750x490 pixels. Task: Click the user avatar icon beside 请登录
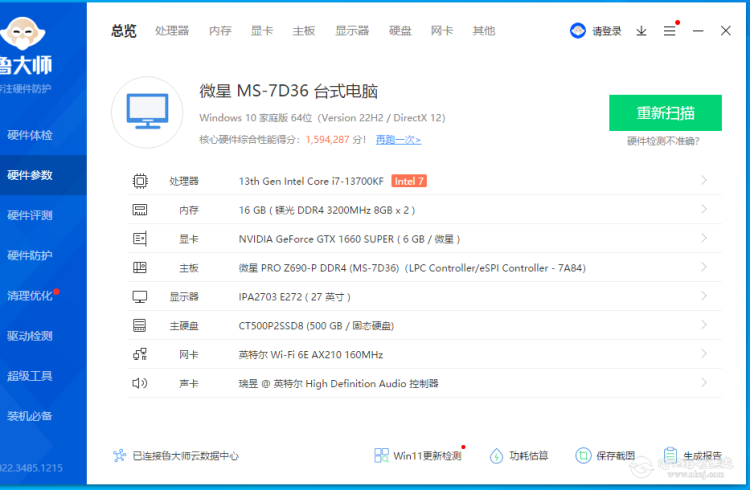tap(578, 31)
